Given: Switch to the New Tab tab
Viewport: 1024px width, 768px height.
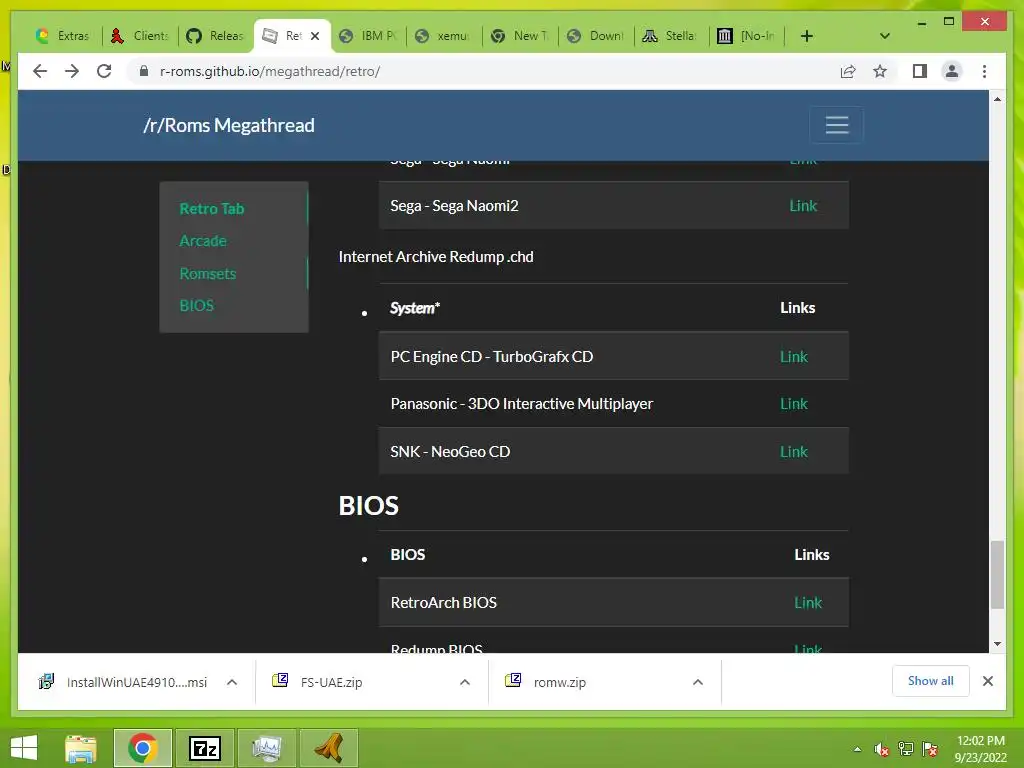Looking at the screenshot, I should tap(520, 36).
